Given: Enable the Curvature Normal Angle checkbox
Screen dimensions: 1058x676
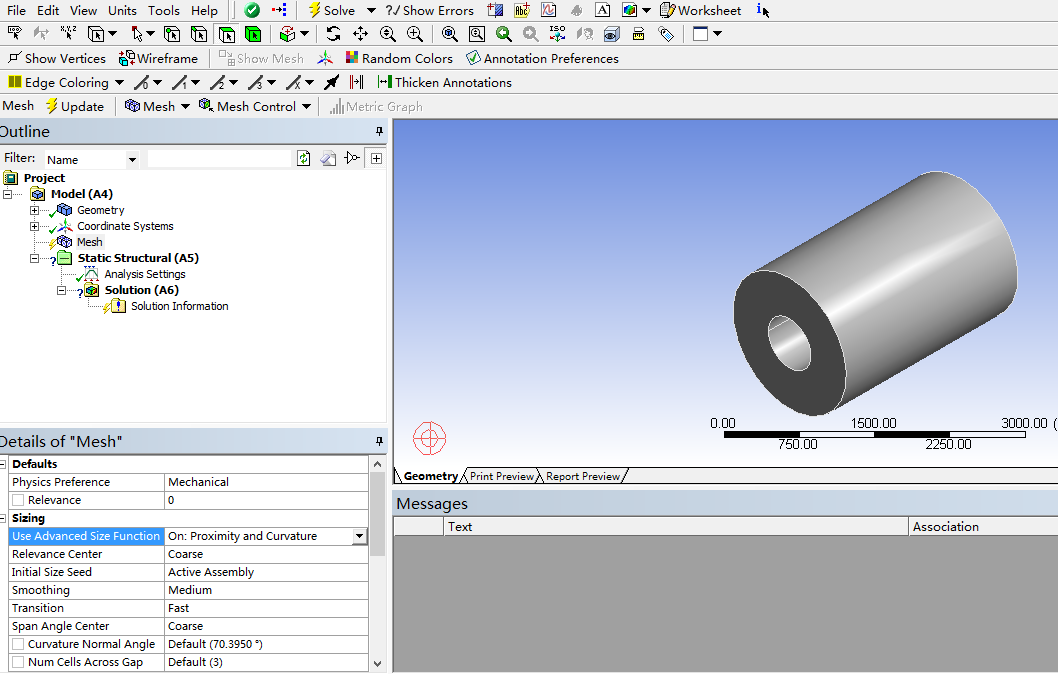Looking at the screenshot, I should point(18,644).
